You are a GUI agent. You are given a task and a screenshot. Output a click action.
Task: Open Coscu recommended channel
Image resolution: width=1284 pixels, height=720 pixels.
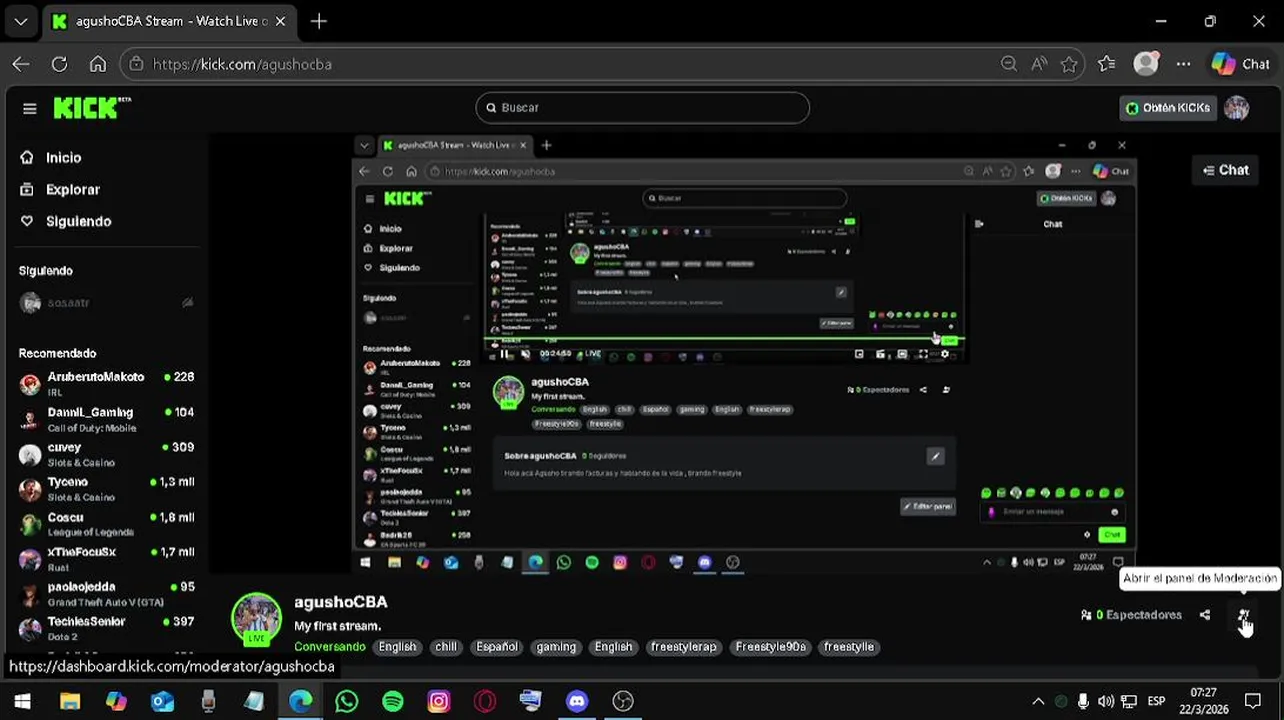[106, 524]
